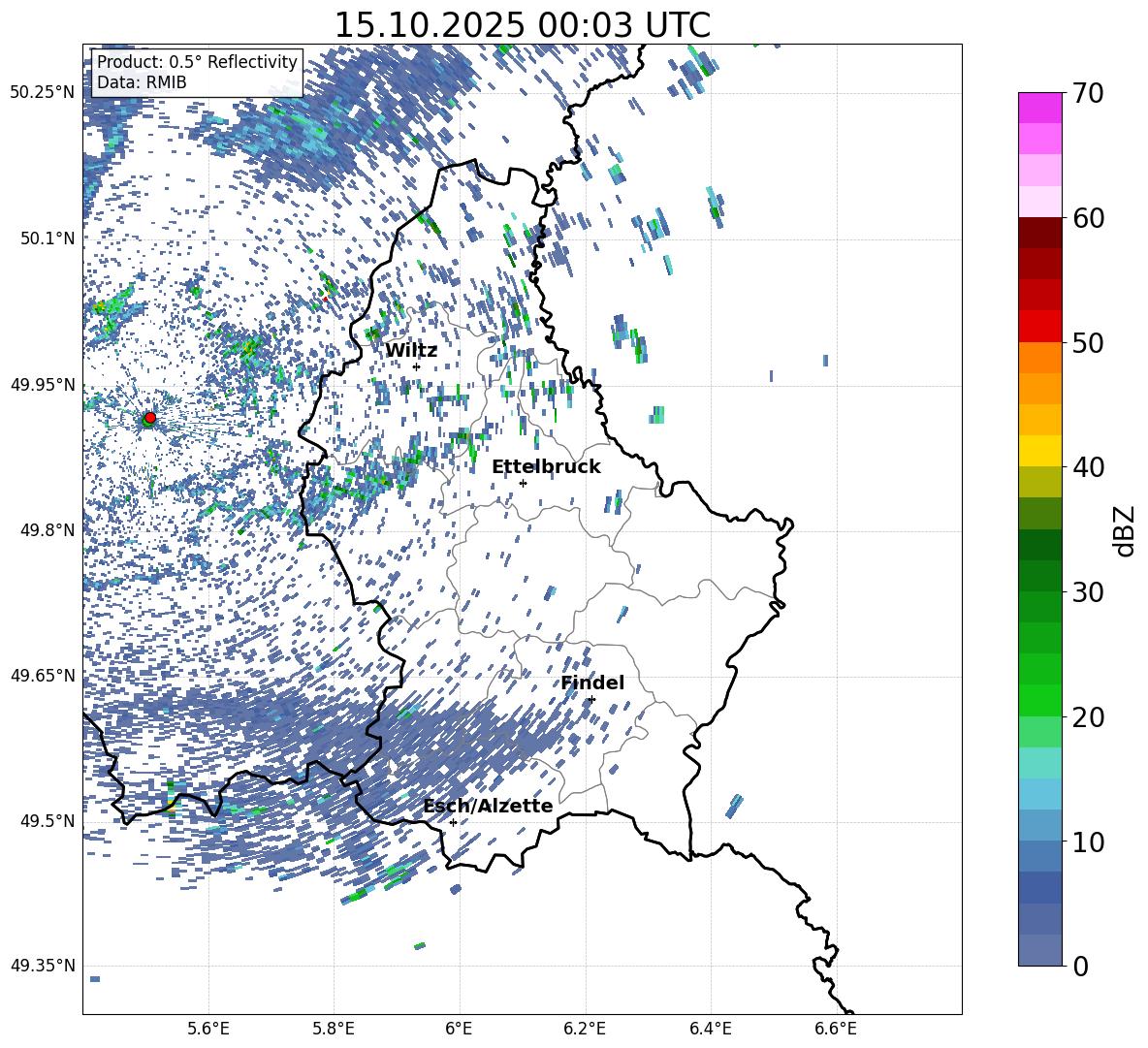This screenshot has height=1048, width=1148.
Task: Click the 50.1°N latitude label
Action: (47, 238)
